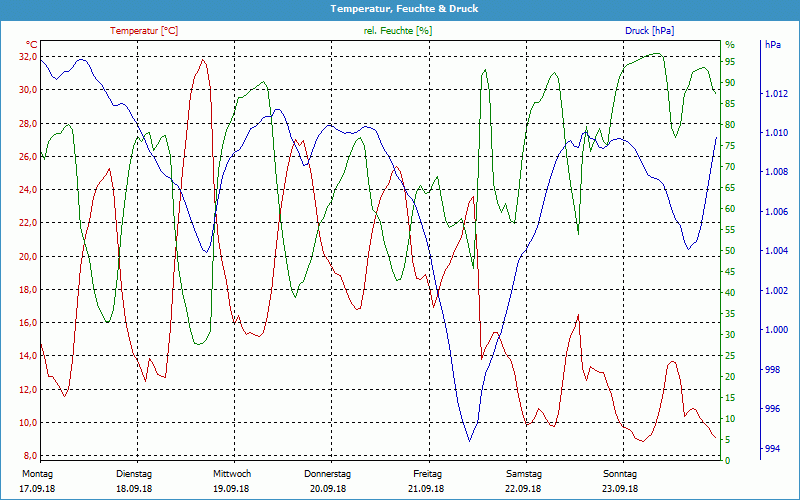Click the 26,0 temperature axis value
The image size is (800, 500).
click(x=28, y=157)
